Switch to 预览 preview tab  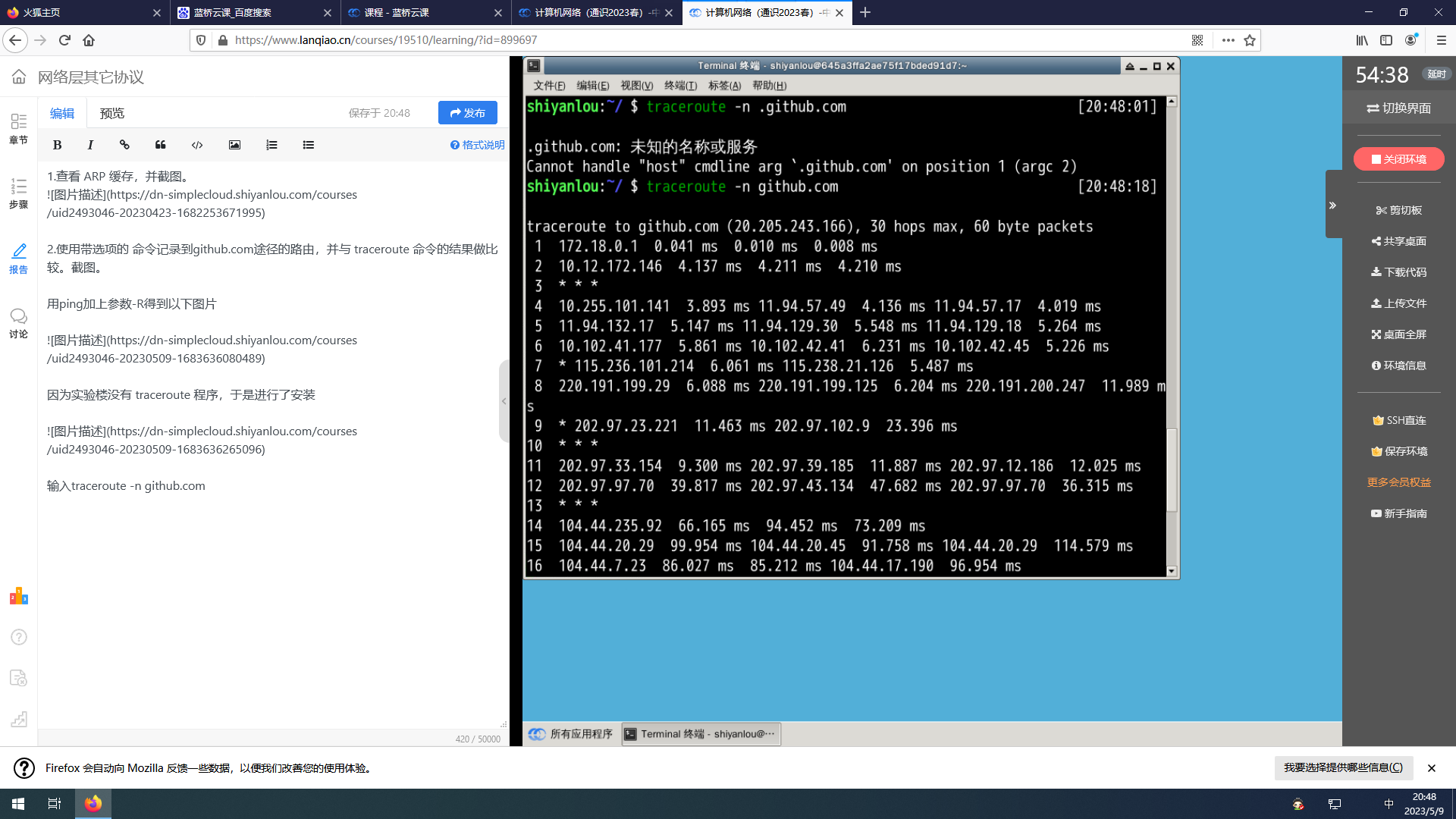[111, 113]
